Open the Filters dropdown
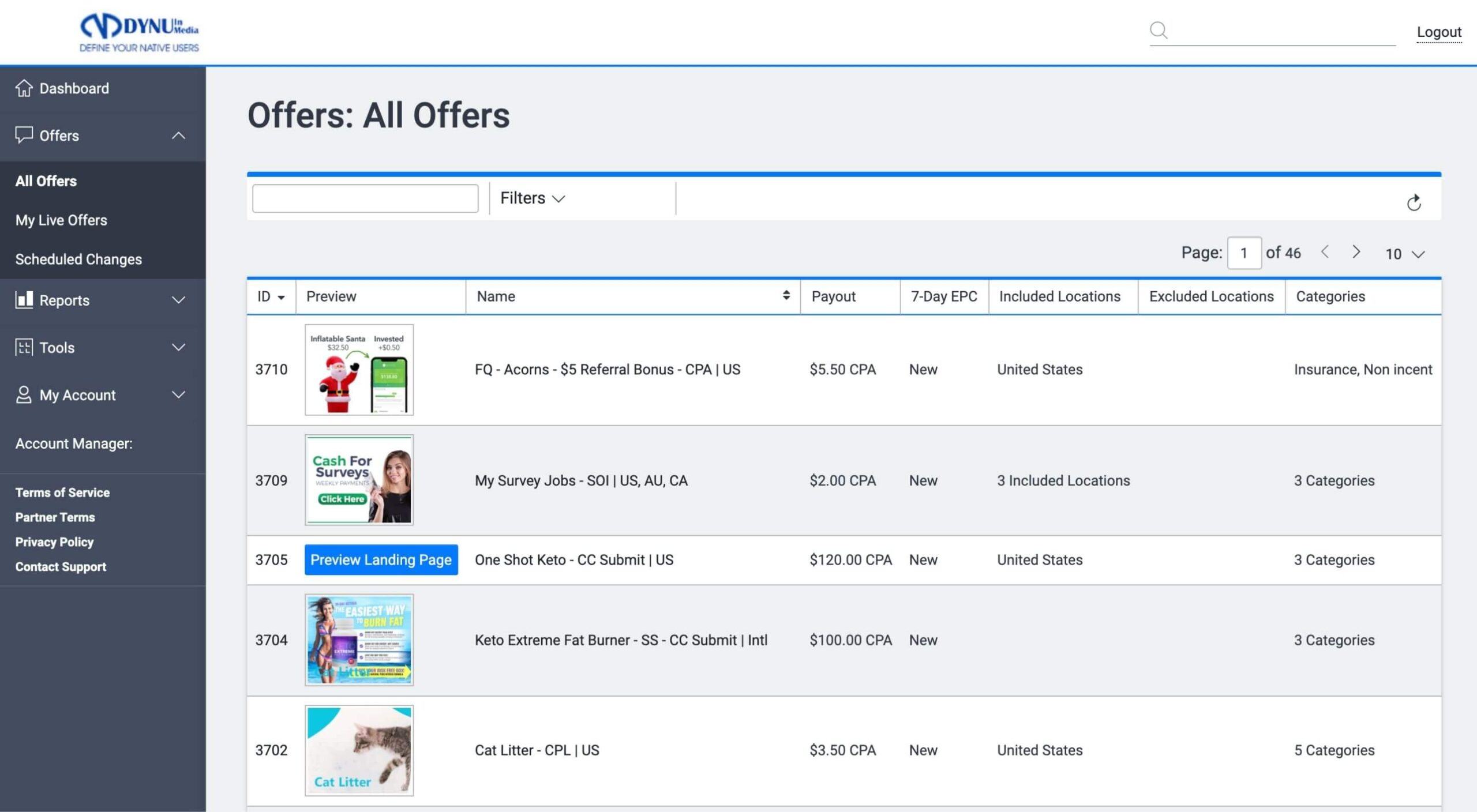Screen dimensions: 1477x812 (533, 198)
